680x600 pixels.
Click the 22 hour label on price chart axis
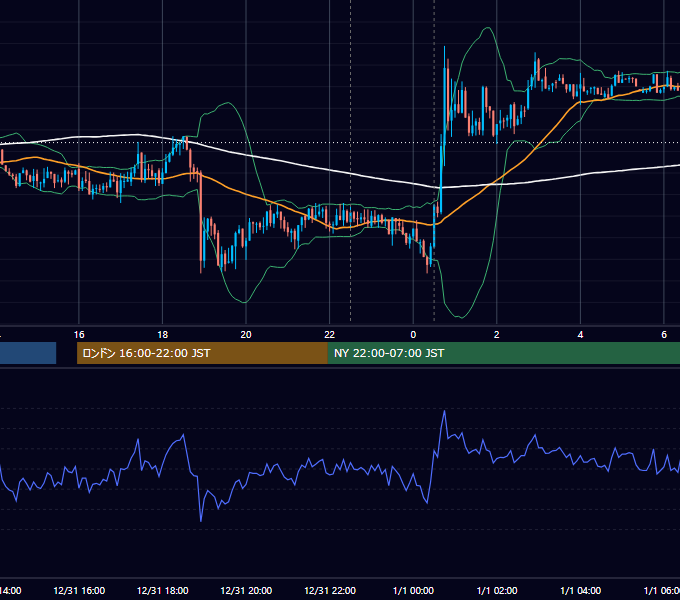[330, 335]
